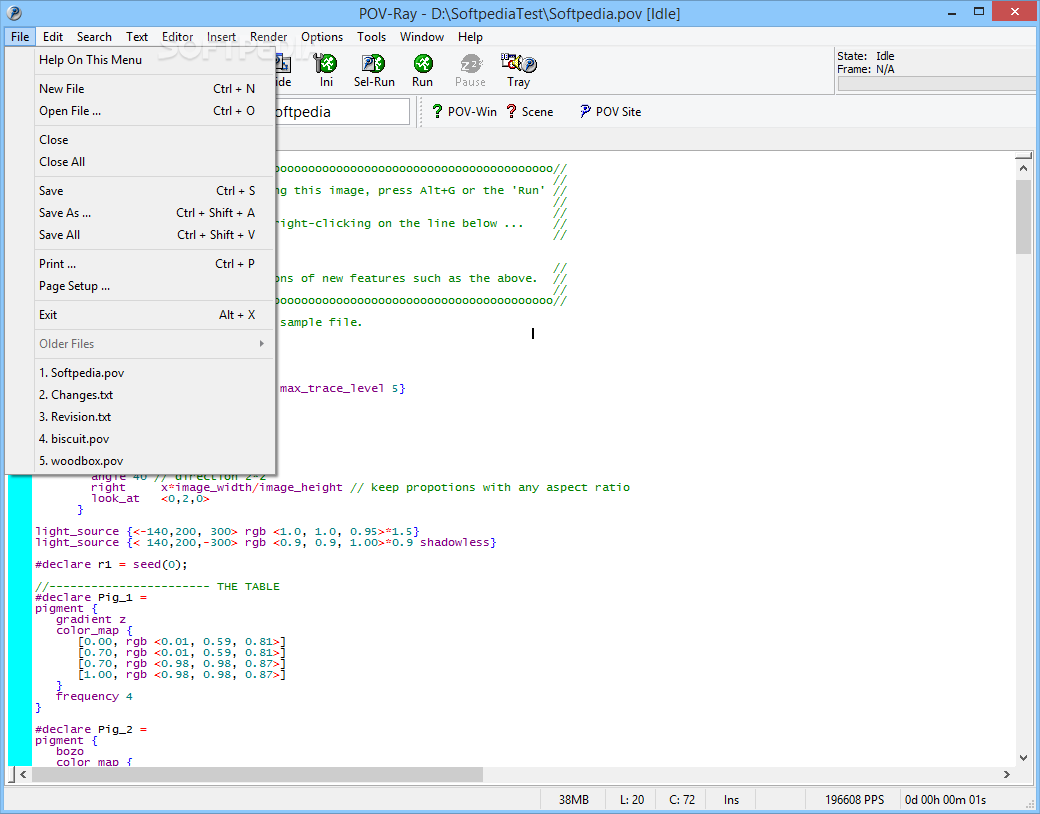Image resolution: width=1040 pixels, height=814 pixels.
Task: Open POV-Win help
Action: 464,111
